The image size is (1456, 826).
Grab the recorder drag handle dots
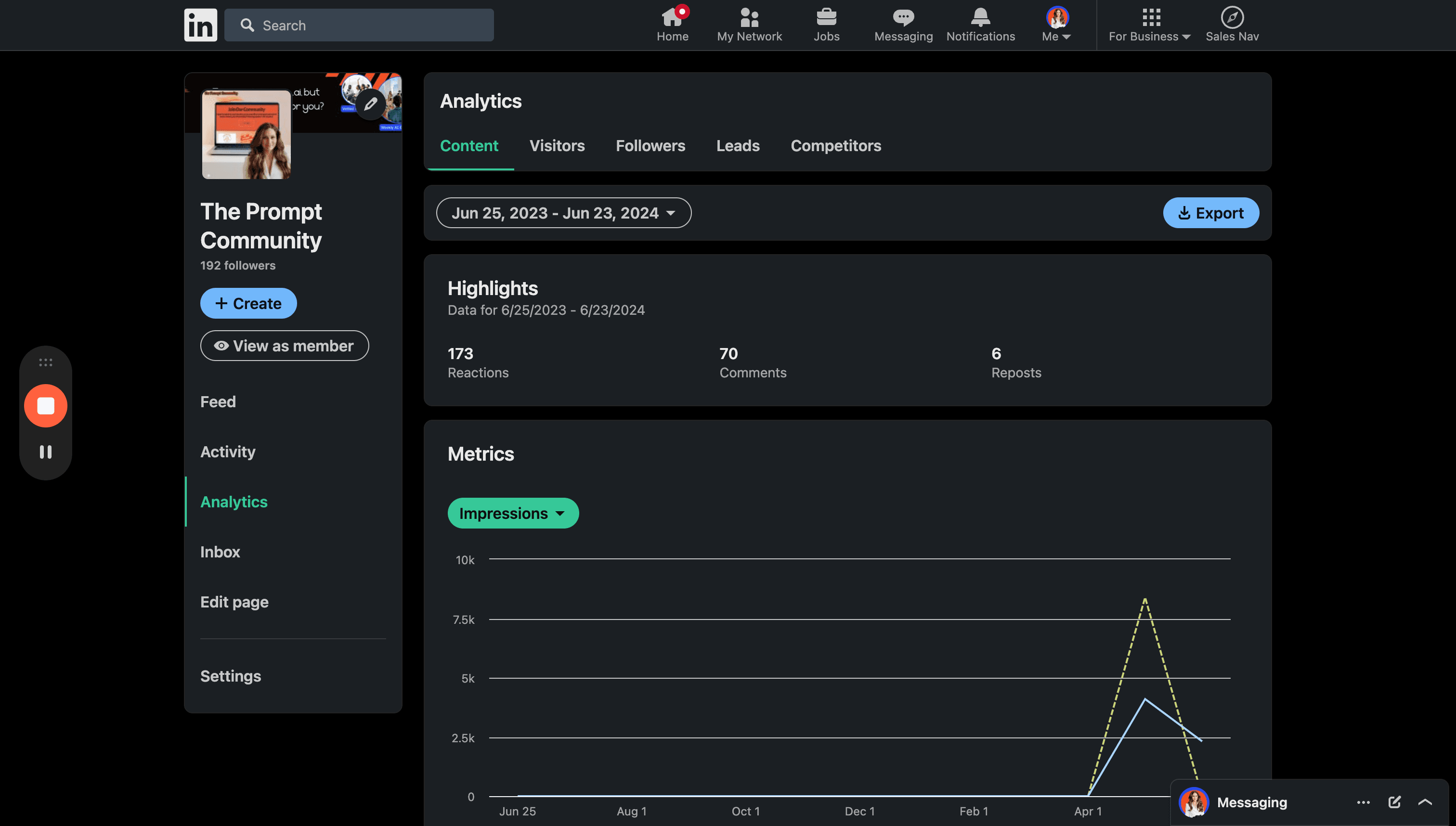[x=45, y=362]
